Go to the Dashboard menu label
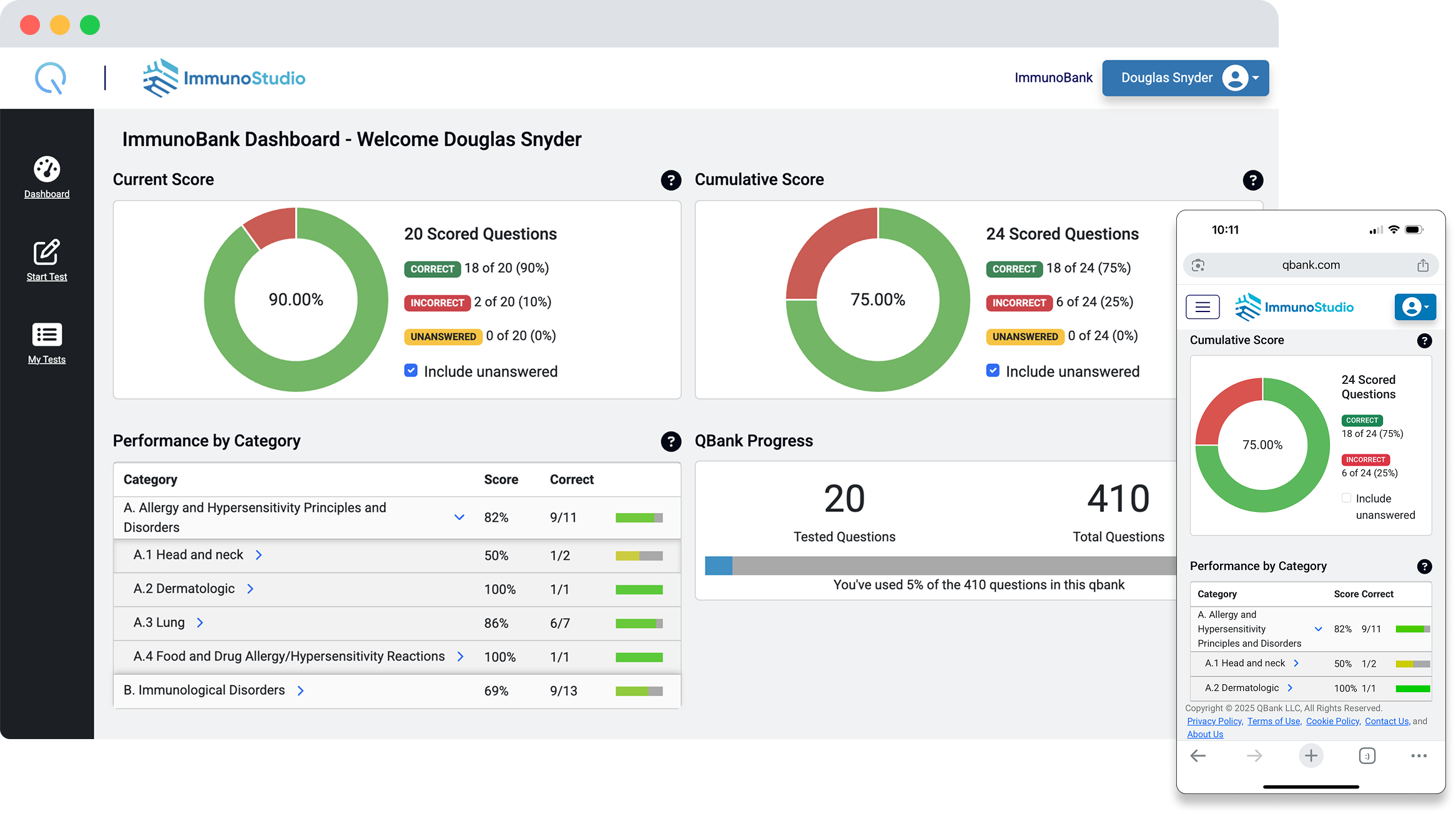Screen dimensions: 1456x814 tap(47, 194)
